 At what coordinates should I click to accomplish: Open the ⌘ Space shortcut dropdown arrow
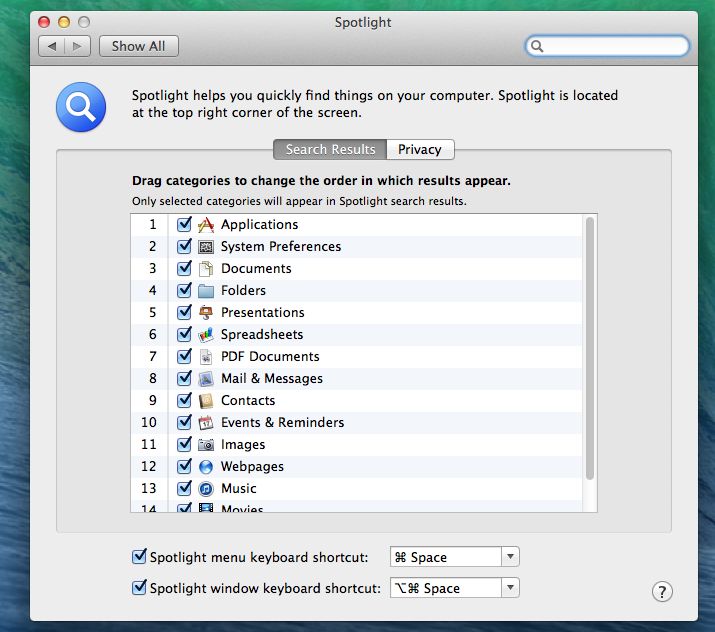tap(510, 557)
